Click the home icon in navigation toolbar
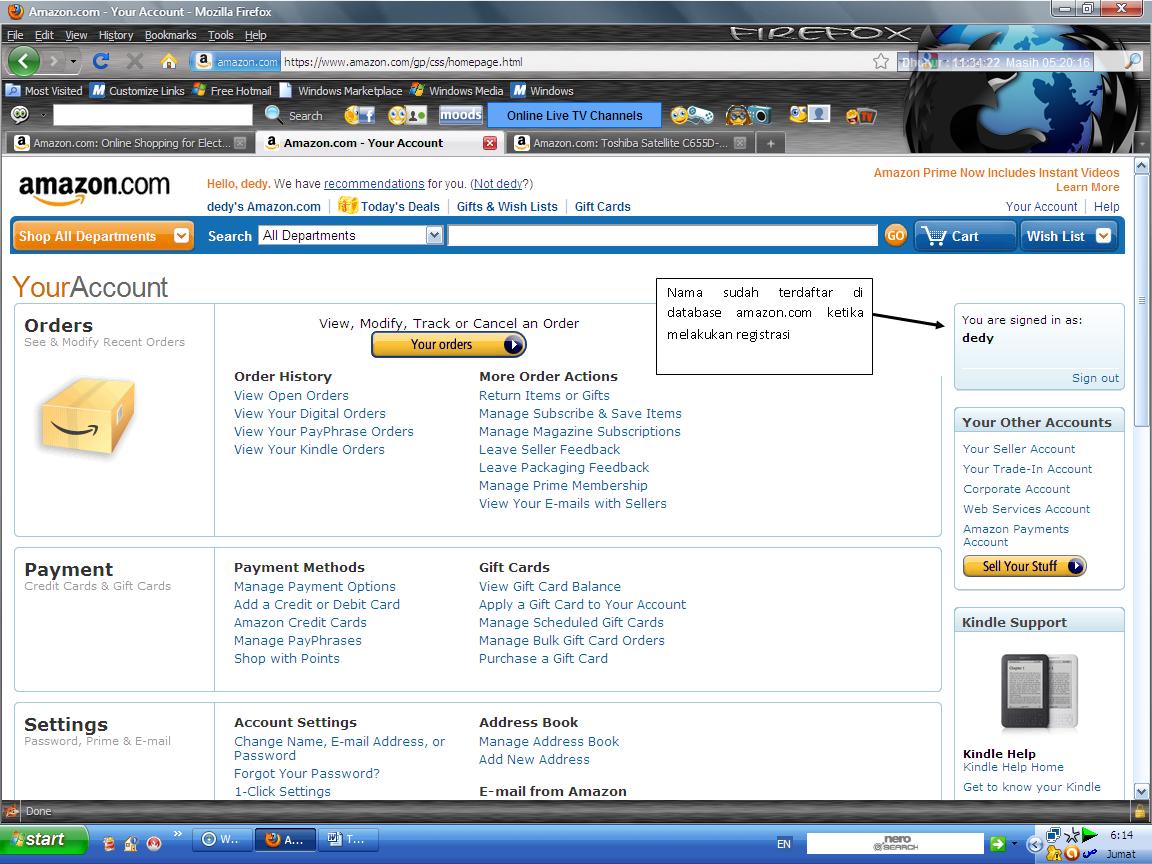 click(x=169, y=61)
